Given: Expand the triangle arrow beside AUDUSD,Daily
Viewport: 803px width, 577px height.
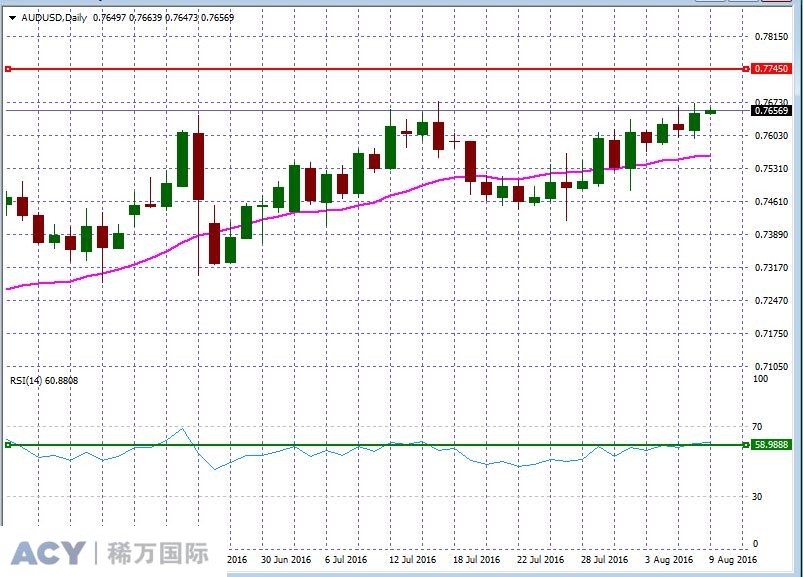Looking at the screenshot, I should pyautogui.click(x=12, y=18).
